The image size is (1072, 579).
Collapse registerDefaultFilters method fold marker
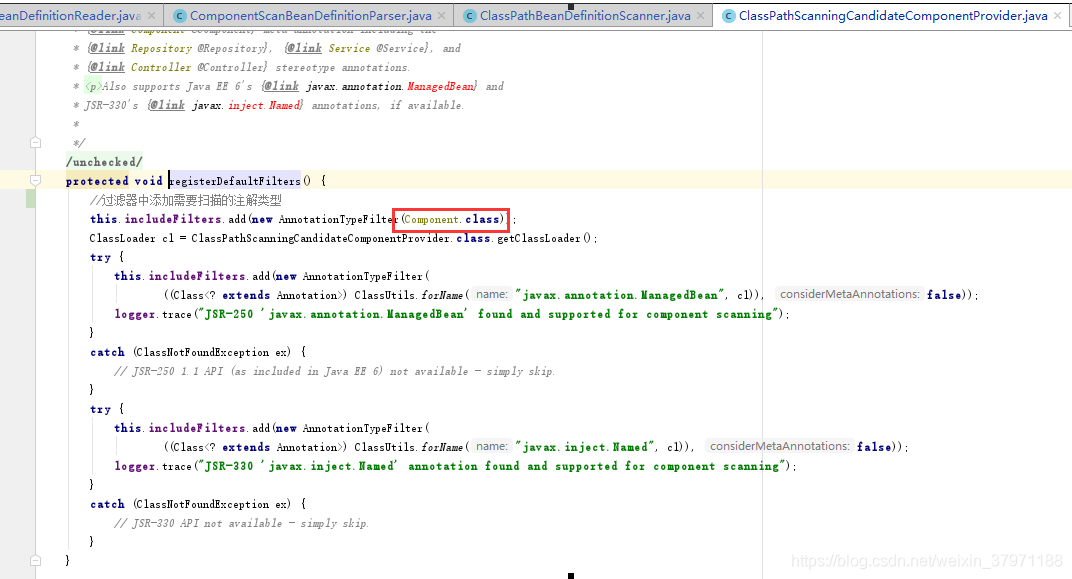(36, 180)
